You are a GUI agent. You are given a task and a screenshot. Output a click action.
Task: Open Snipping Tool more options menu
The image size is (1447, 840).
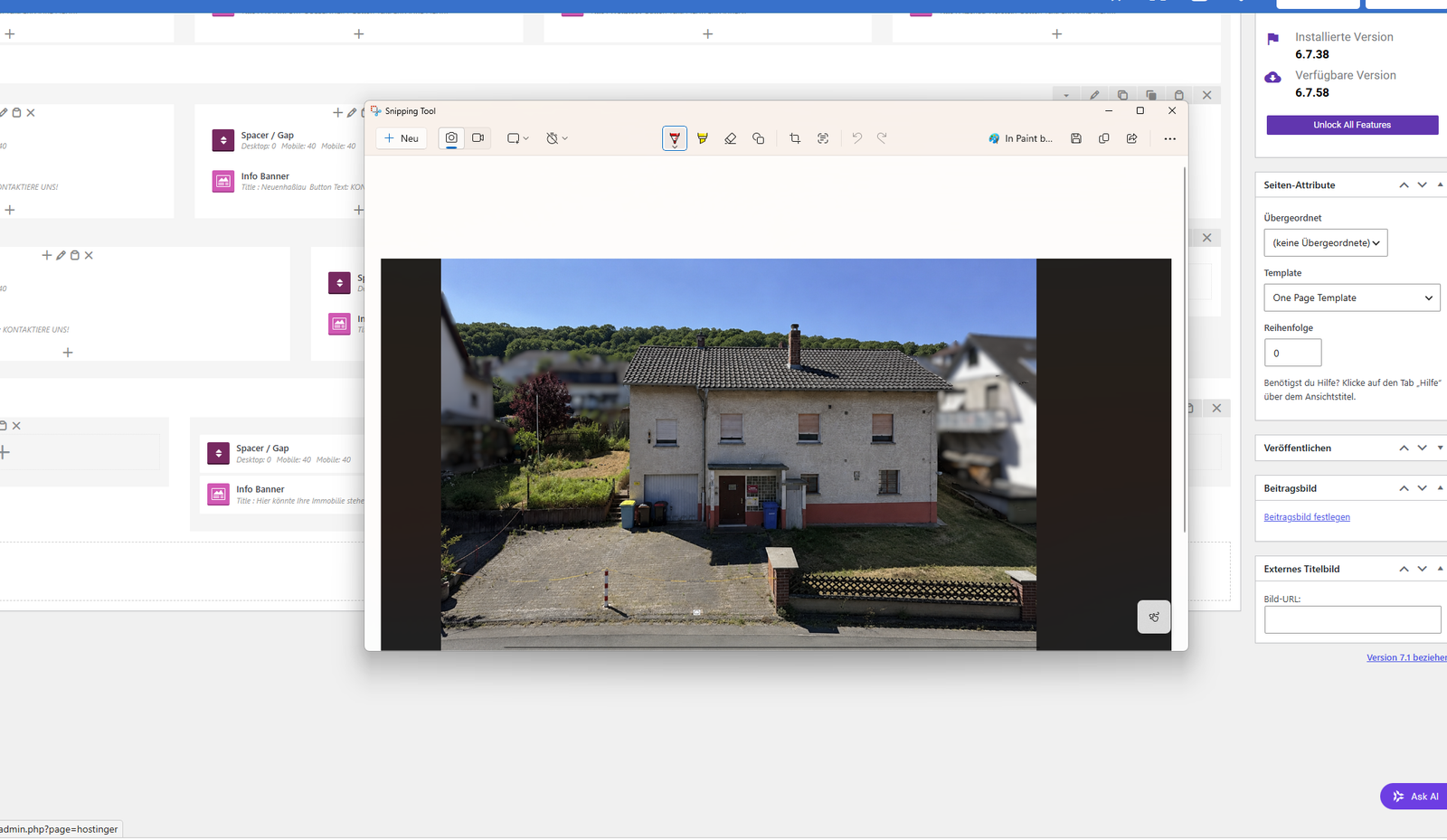tap(1170, 138)
